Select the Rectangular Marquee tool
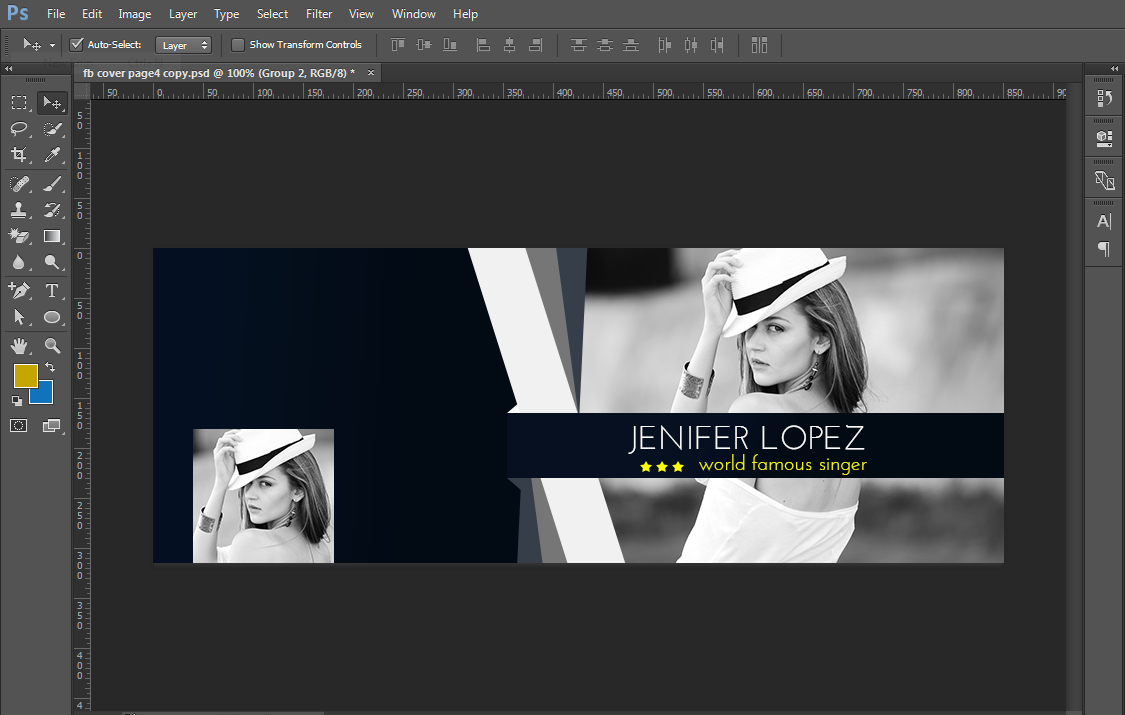Screen dimensions: 1125x715 click(x=19, y=103)
